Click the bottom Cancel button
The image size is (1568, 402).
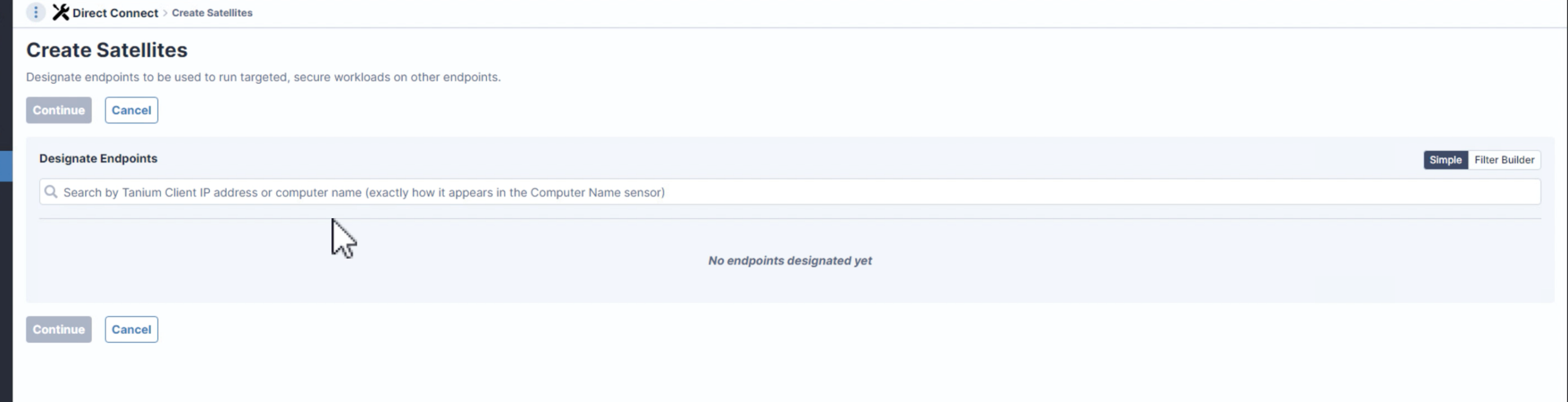click(x=131, y=329)
